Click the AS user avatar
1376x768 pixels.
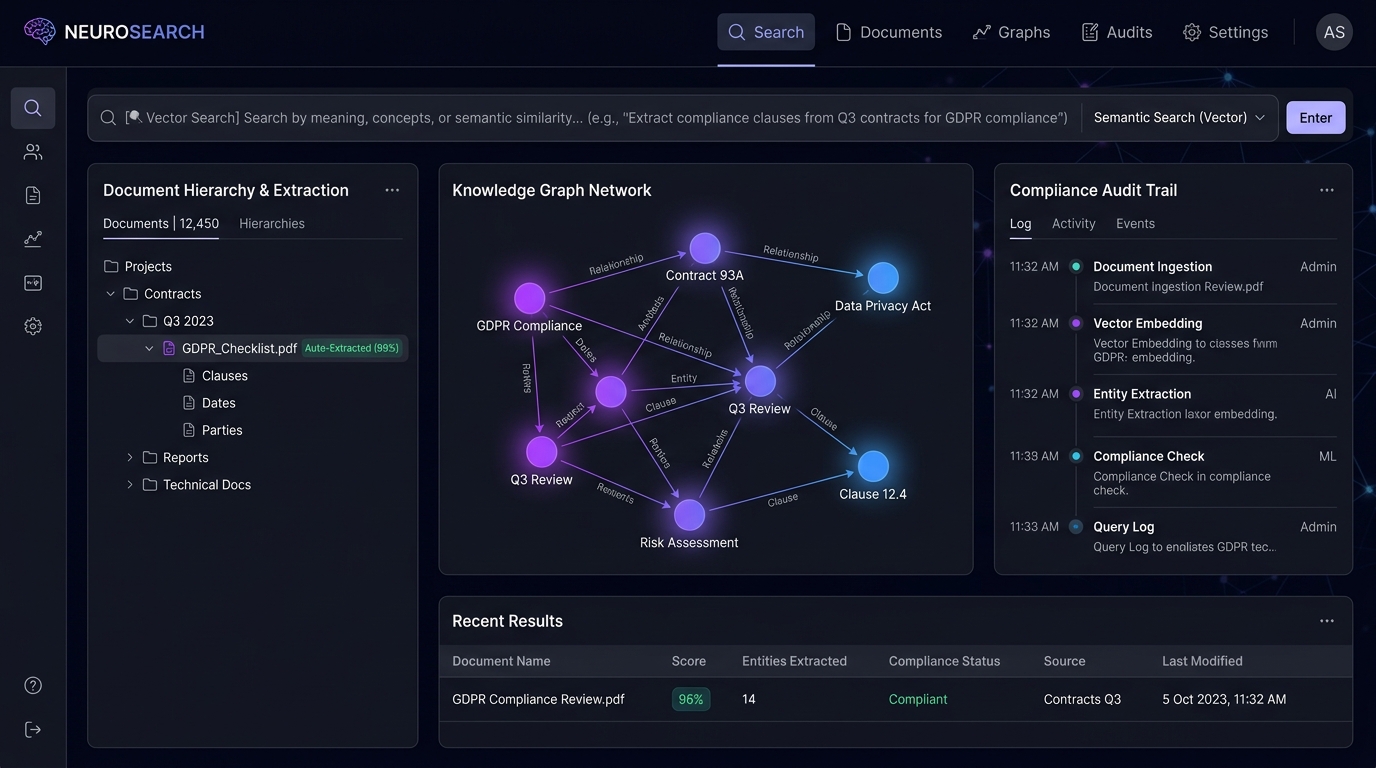(x=1334, y=32)
